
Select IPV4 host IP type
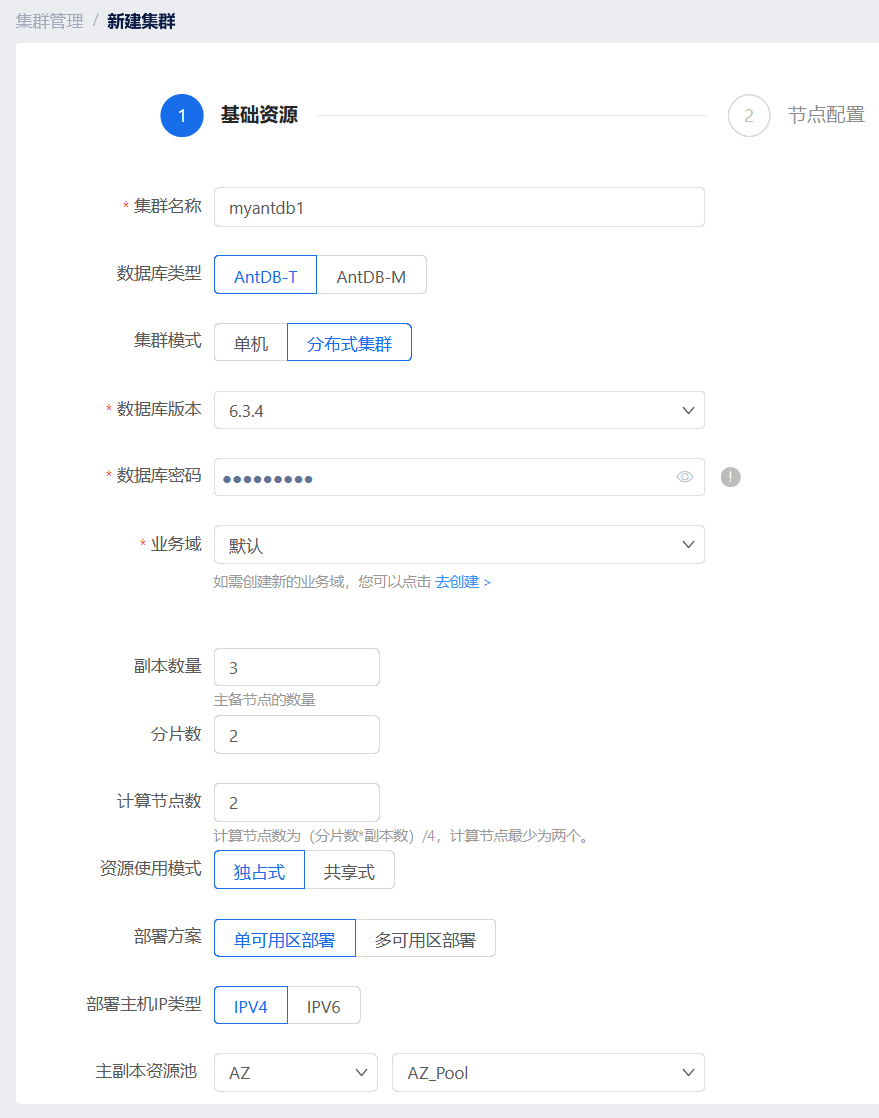tap(251, 1005)
